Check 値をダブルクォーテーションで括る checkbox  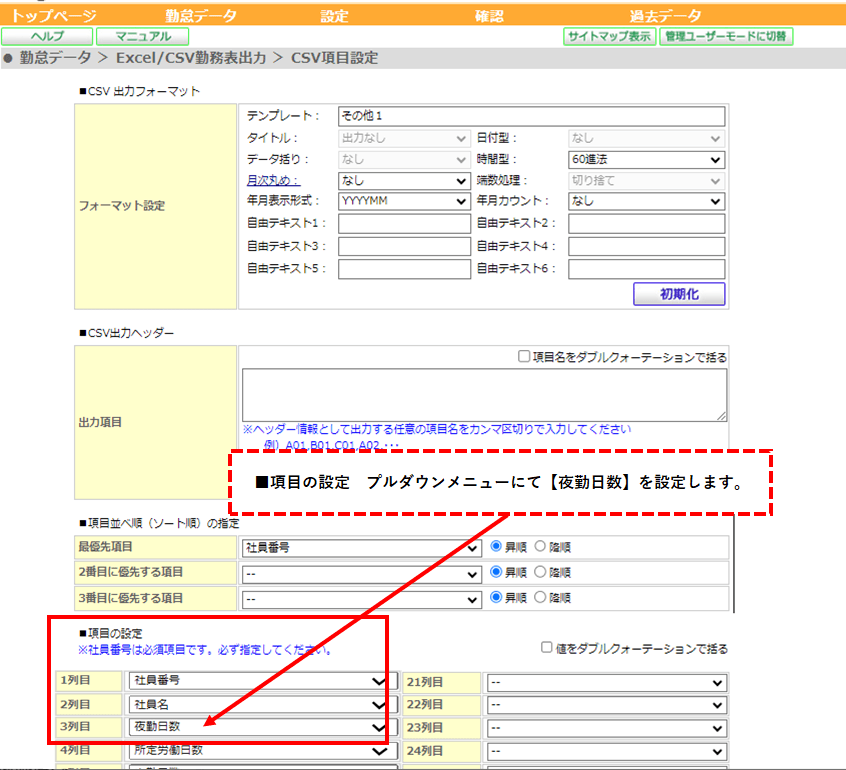click(x=547, y=647)
